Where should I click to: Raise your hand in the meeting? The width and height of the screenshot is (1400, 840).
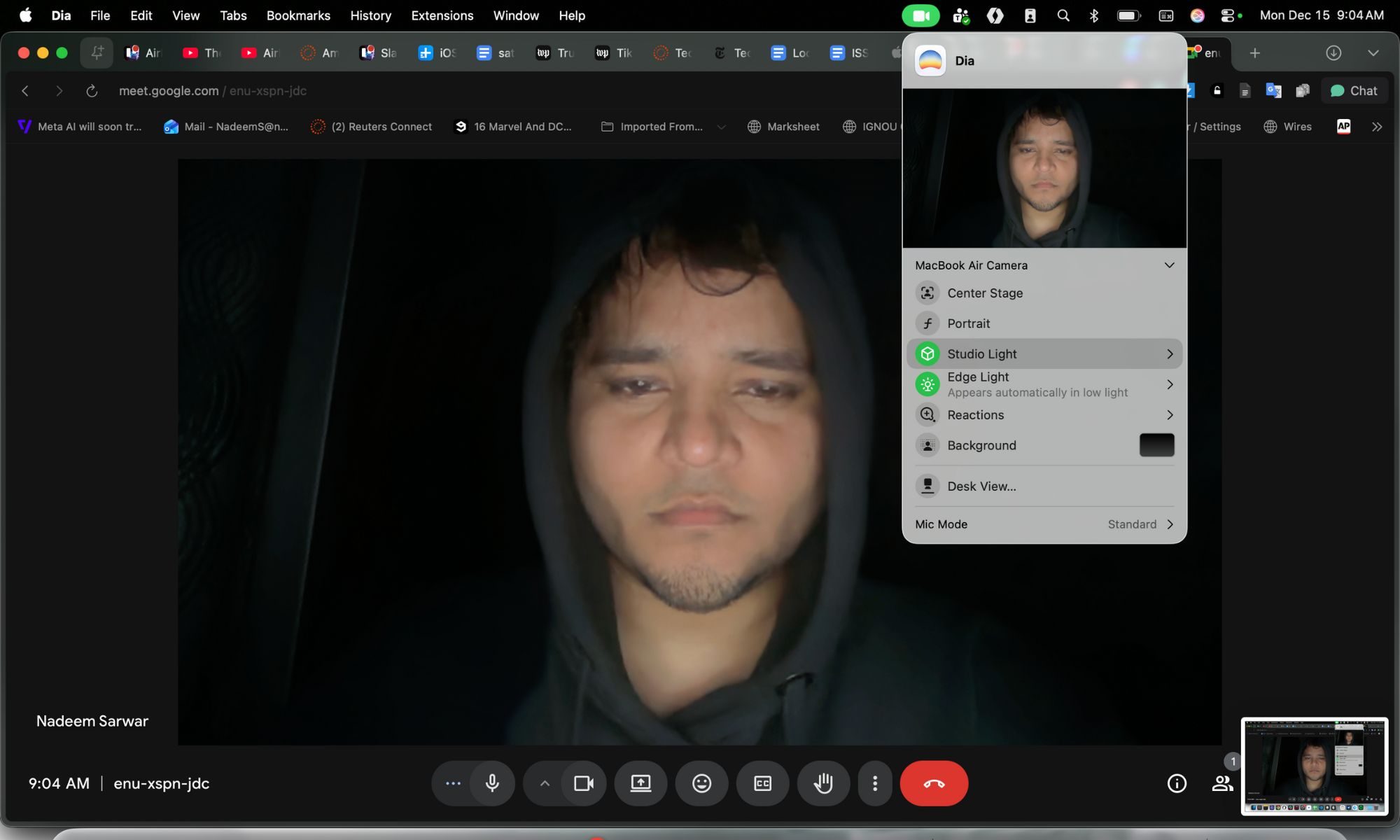coord(823,783)
